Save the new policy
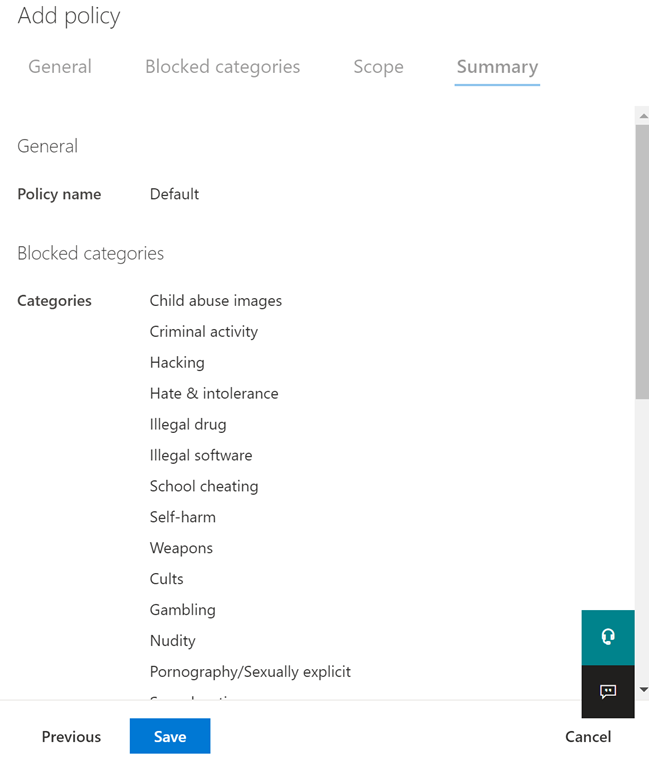 point(170,736)
